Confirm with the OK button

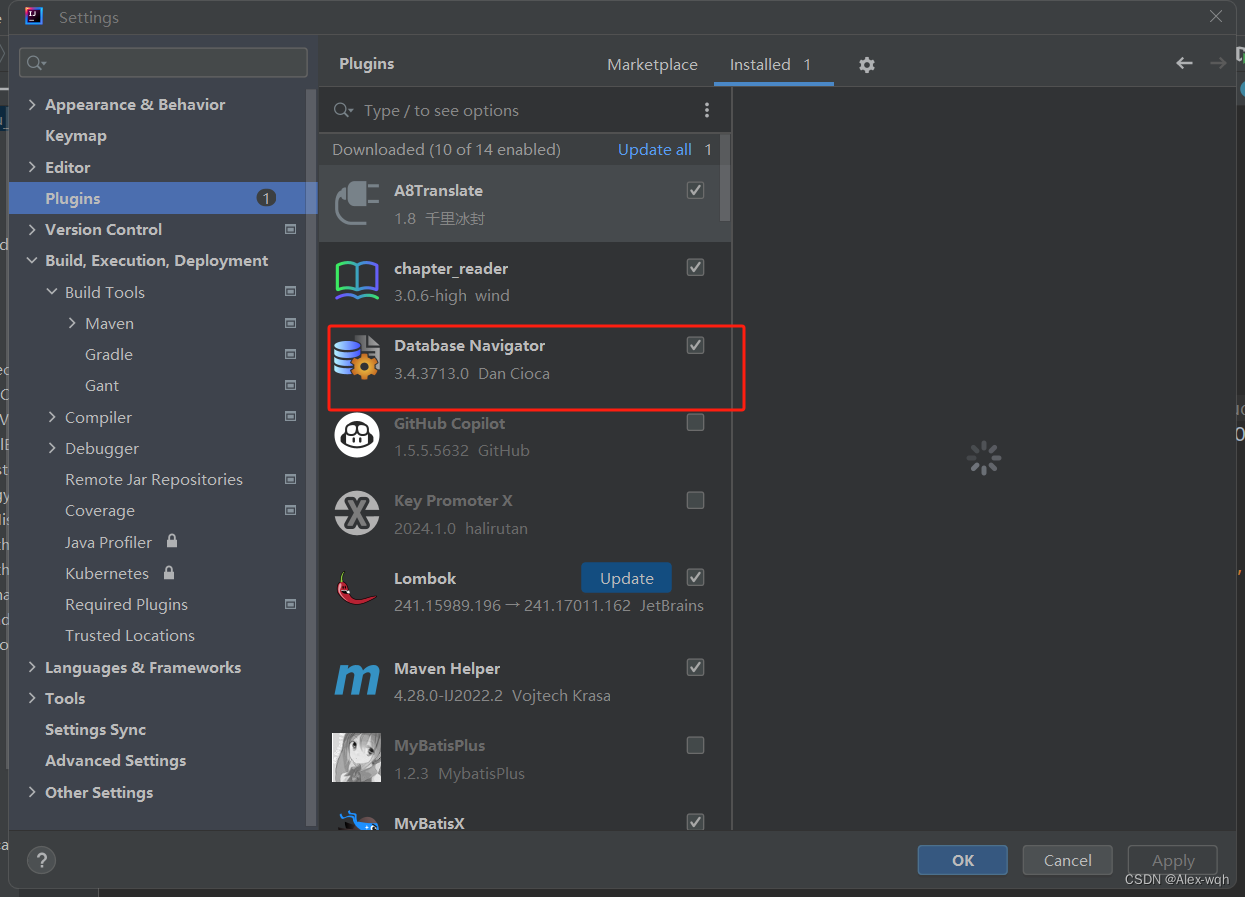pos(963,860)
